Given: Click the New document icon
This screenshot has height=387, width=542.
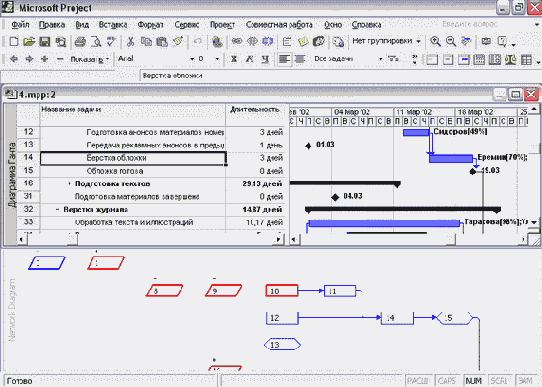Looking at the screenshot, I should [14, 42].
